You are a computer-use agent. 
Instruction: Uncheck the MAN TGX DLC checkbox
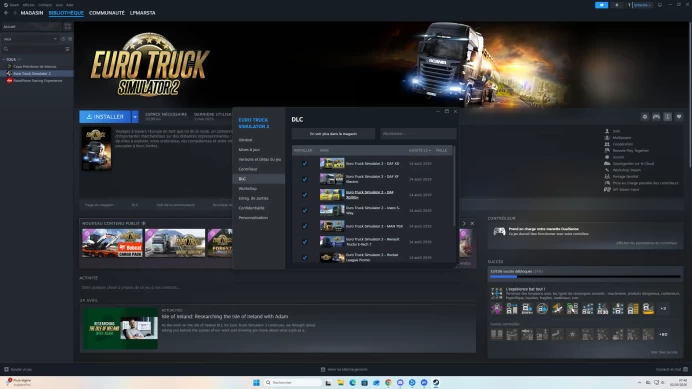305,226
